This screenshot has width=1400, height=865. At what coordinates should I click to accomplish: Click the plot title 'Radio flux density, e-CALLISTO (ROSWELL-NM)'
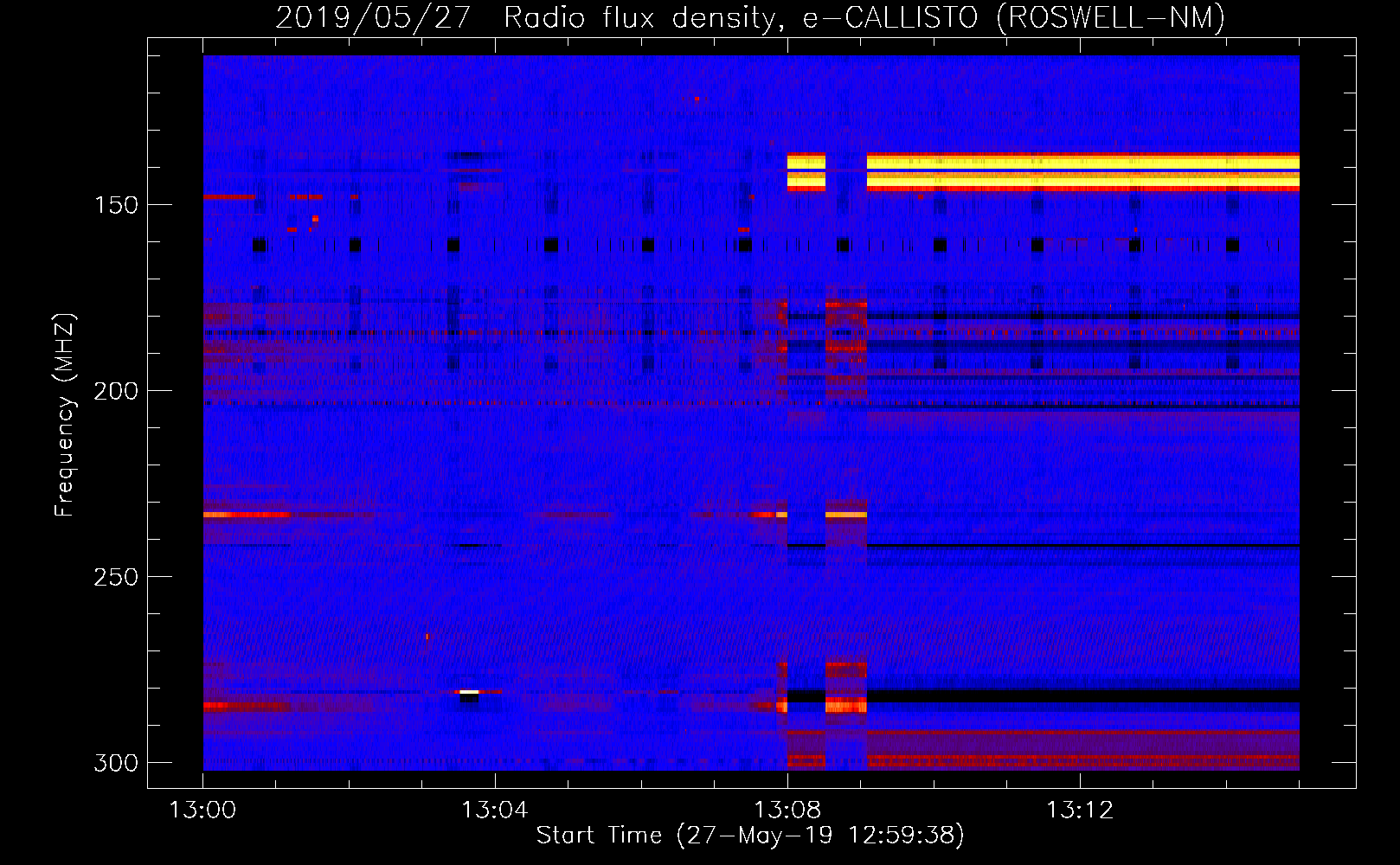864,17
